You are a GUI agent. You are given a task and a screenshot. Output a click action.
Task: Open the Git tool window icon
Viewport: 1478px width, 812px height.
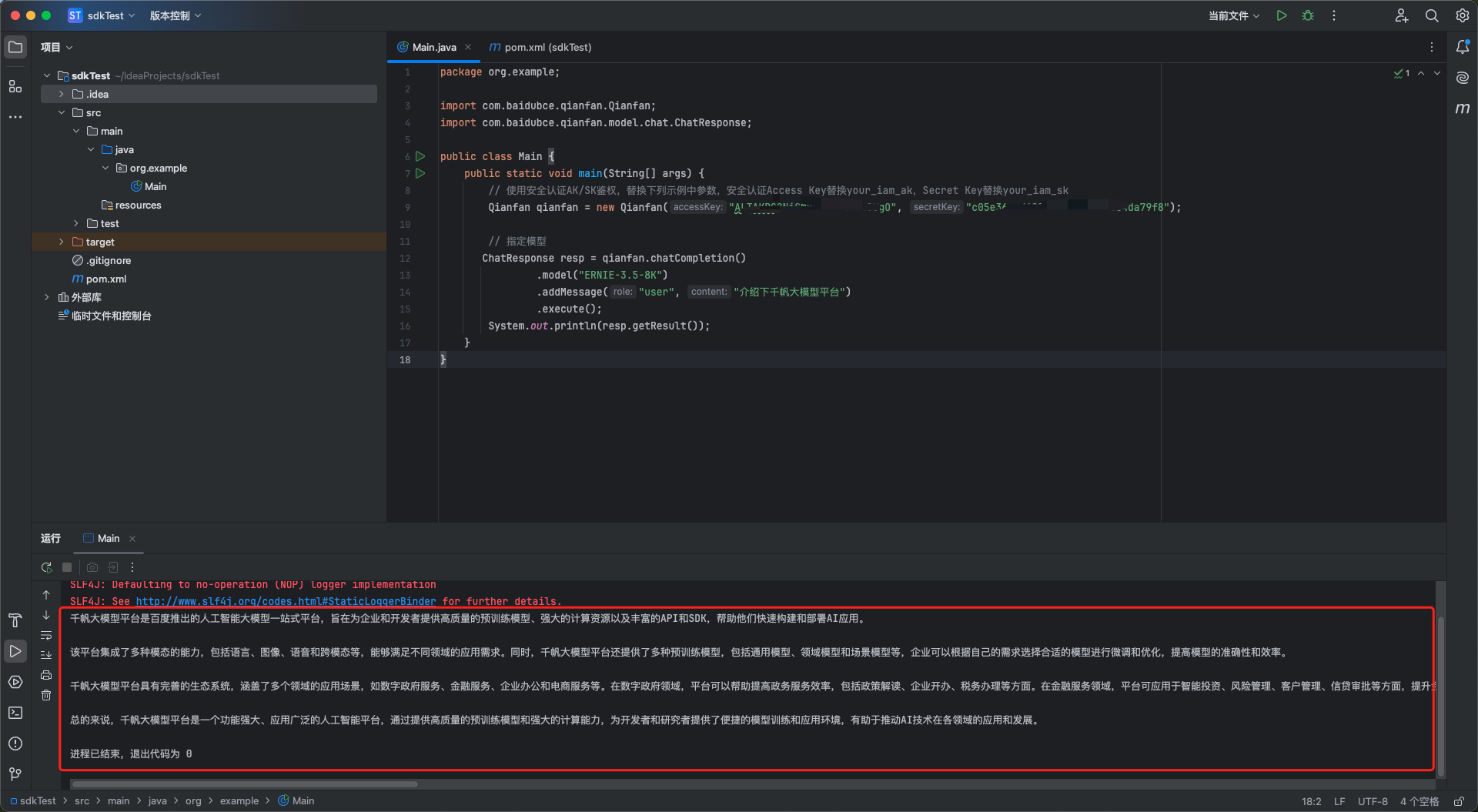(15, 774)
